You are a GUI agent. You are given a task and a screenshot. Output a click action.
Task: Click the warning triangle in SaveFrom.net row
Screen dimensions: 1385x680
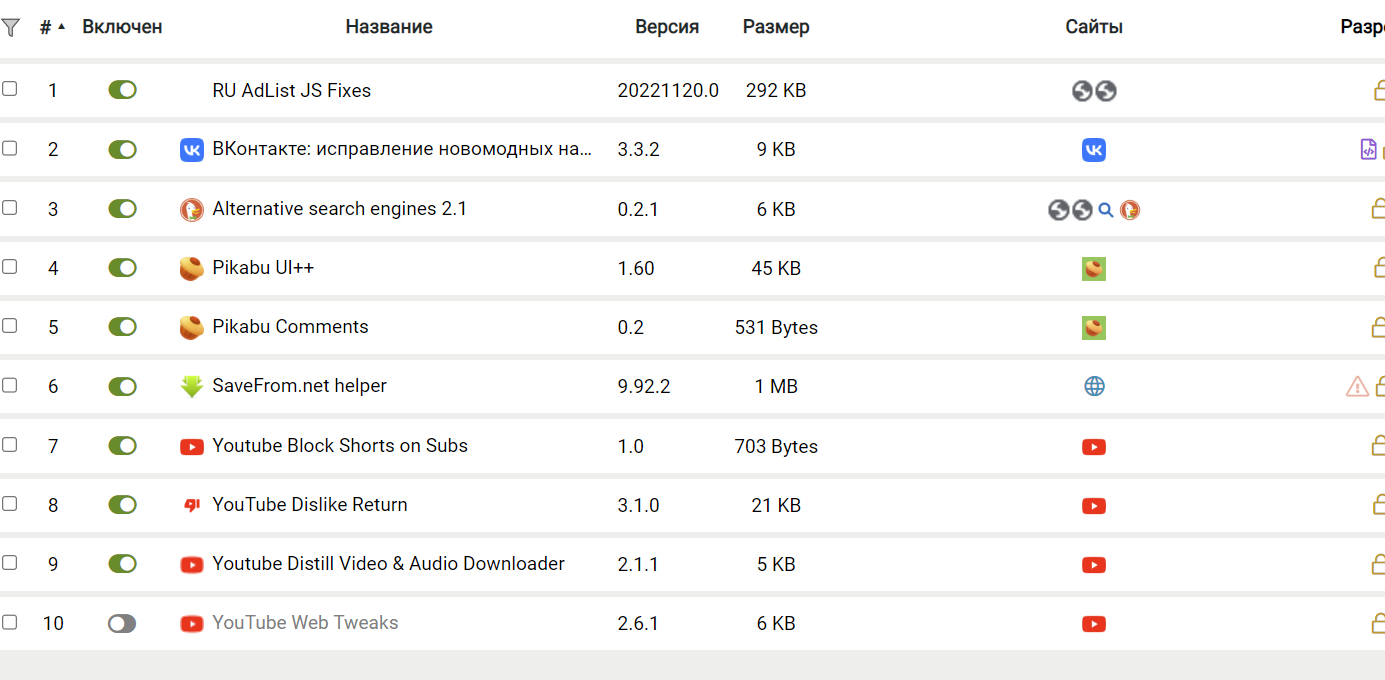(x=1357, y=386)
